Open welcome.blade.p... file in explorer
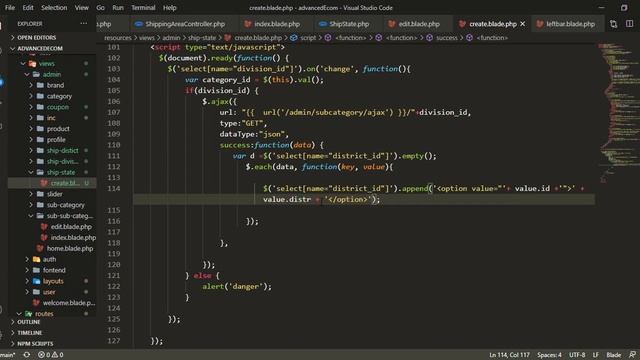 52,303
